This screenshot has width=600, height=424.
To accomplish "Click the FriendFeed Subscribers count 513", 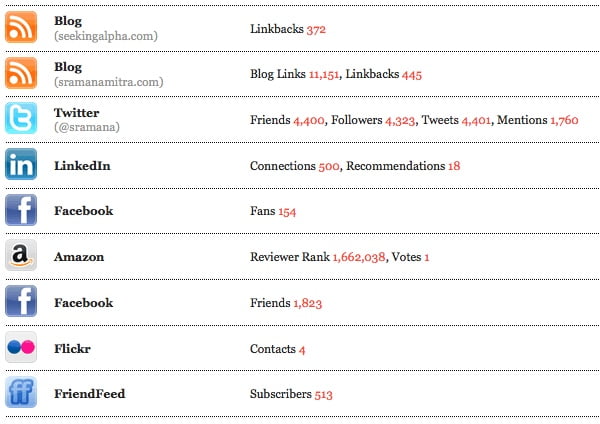I will point(323,395).
